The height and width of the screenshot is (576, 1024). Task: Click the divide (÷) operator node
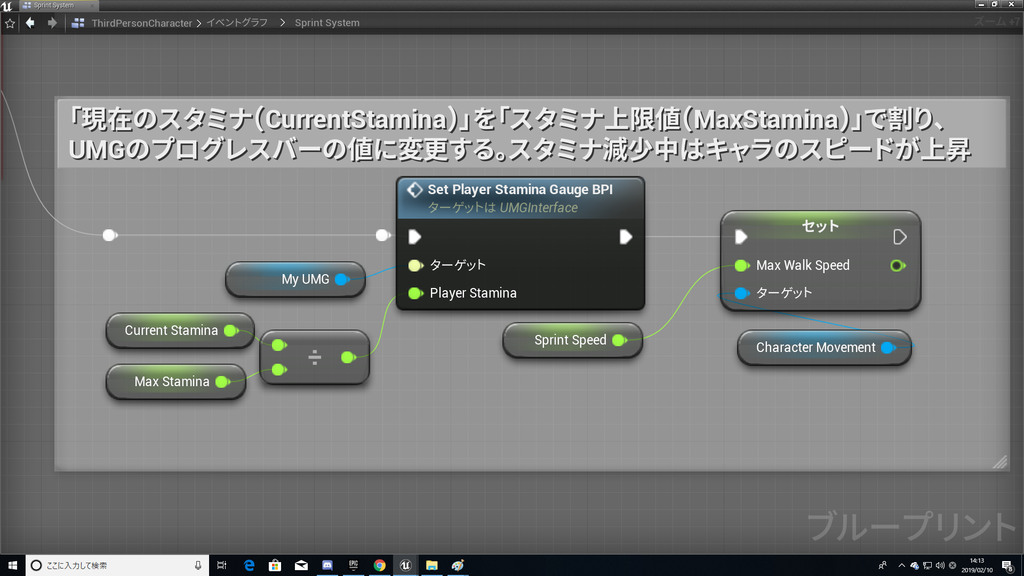click(x=316, y=355)
